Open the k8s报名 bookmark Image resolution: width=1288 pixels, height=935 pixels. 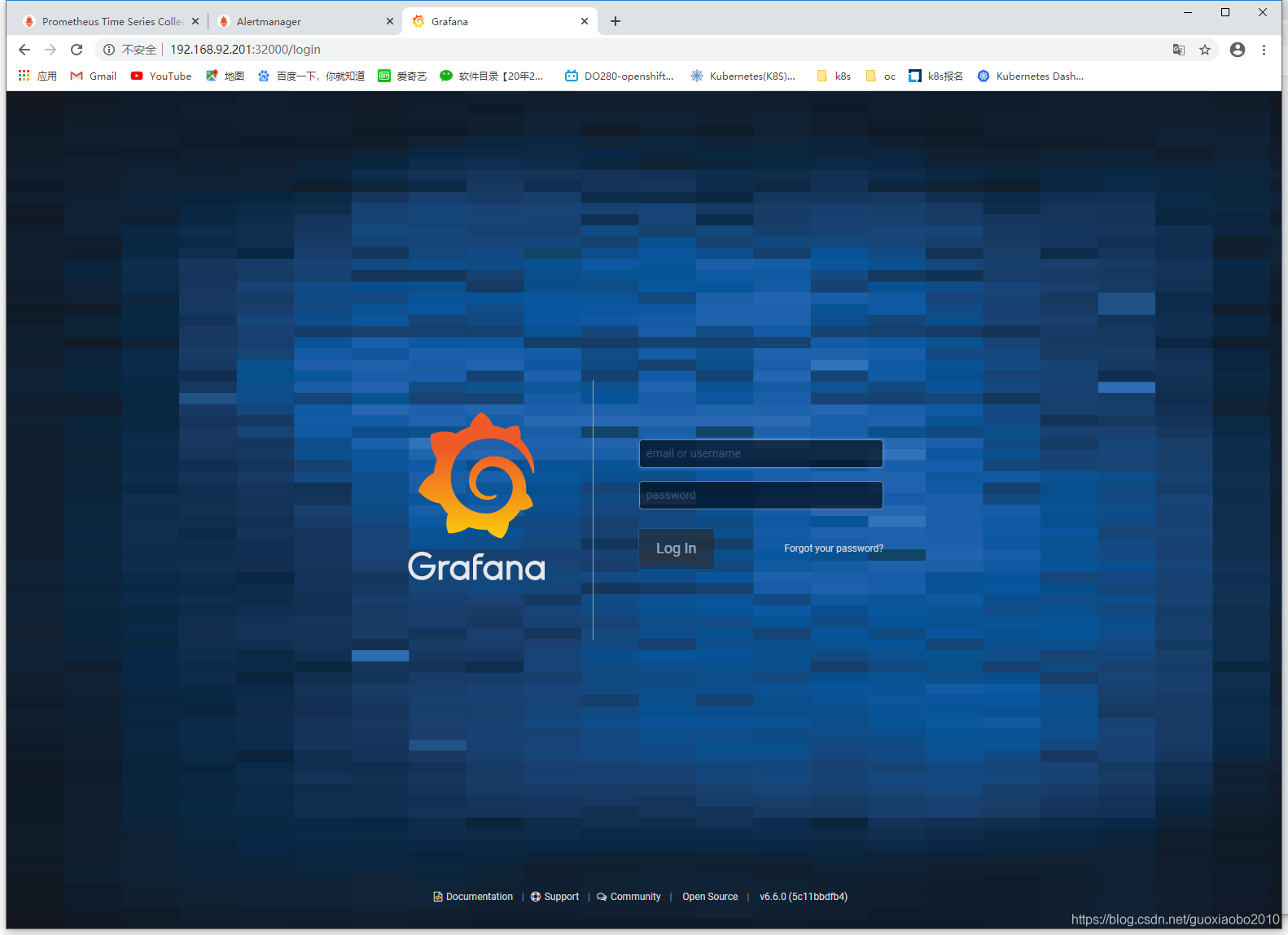point(936,76)
